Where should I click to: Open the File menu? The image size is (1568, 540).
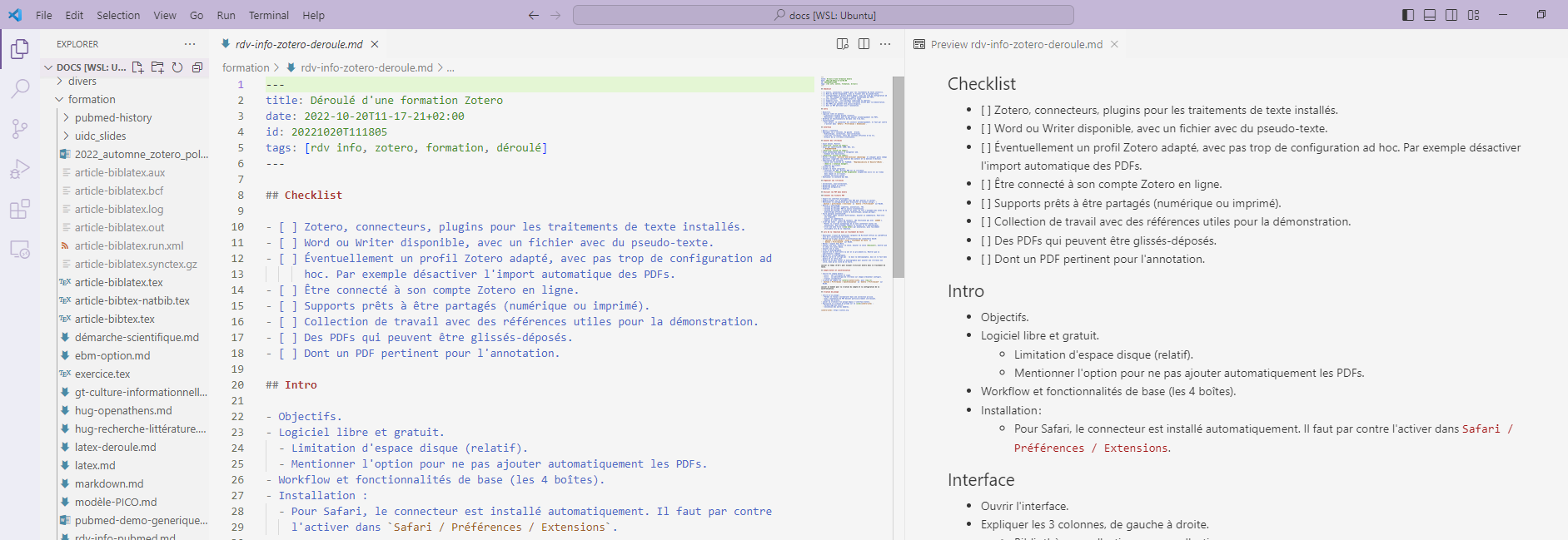(x=44, y=15)
